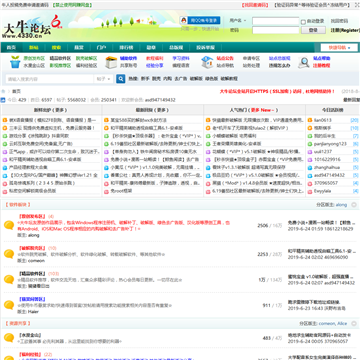Click the red bullet icon beside 370965057
This screenshot has height=360, width=360.
coord(310,183)
